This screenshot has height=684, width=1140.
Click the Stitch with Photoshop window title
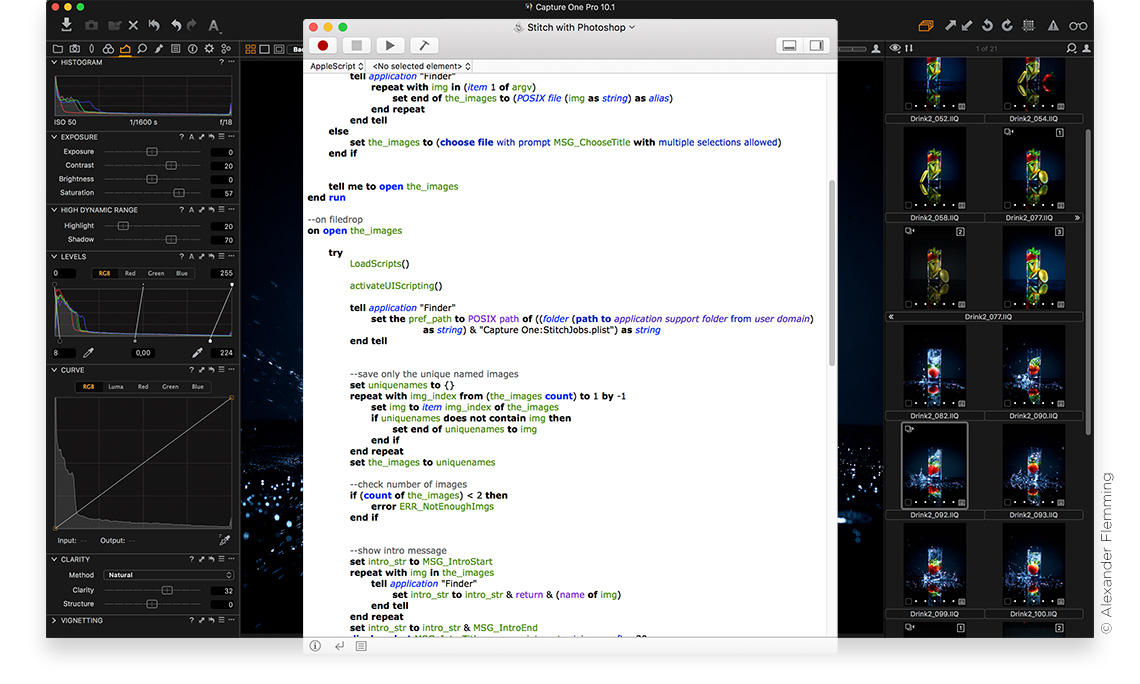[574, 27]
